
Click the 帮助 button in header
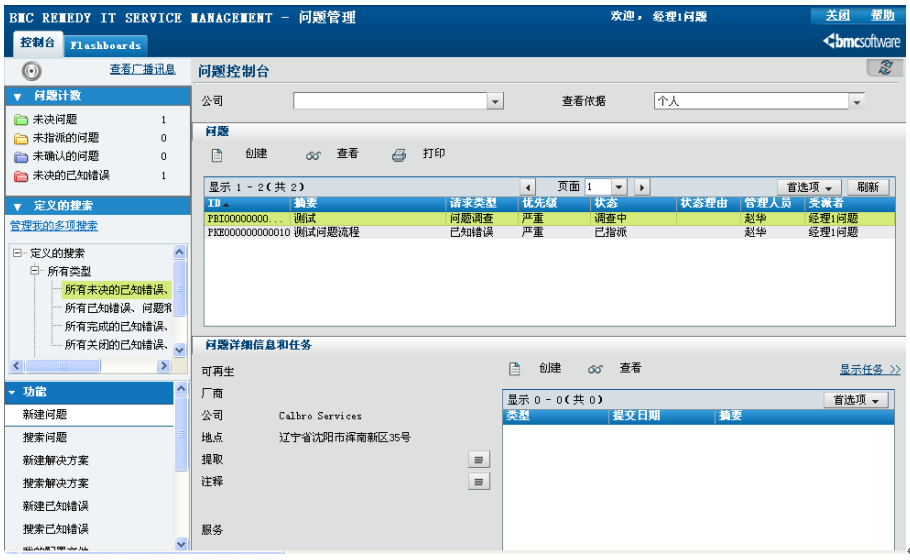point(882,16)
